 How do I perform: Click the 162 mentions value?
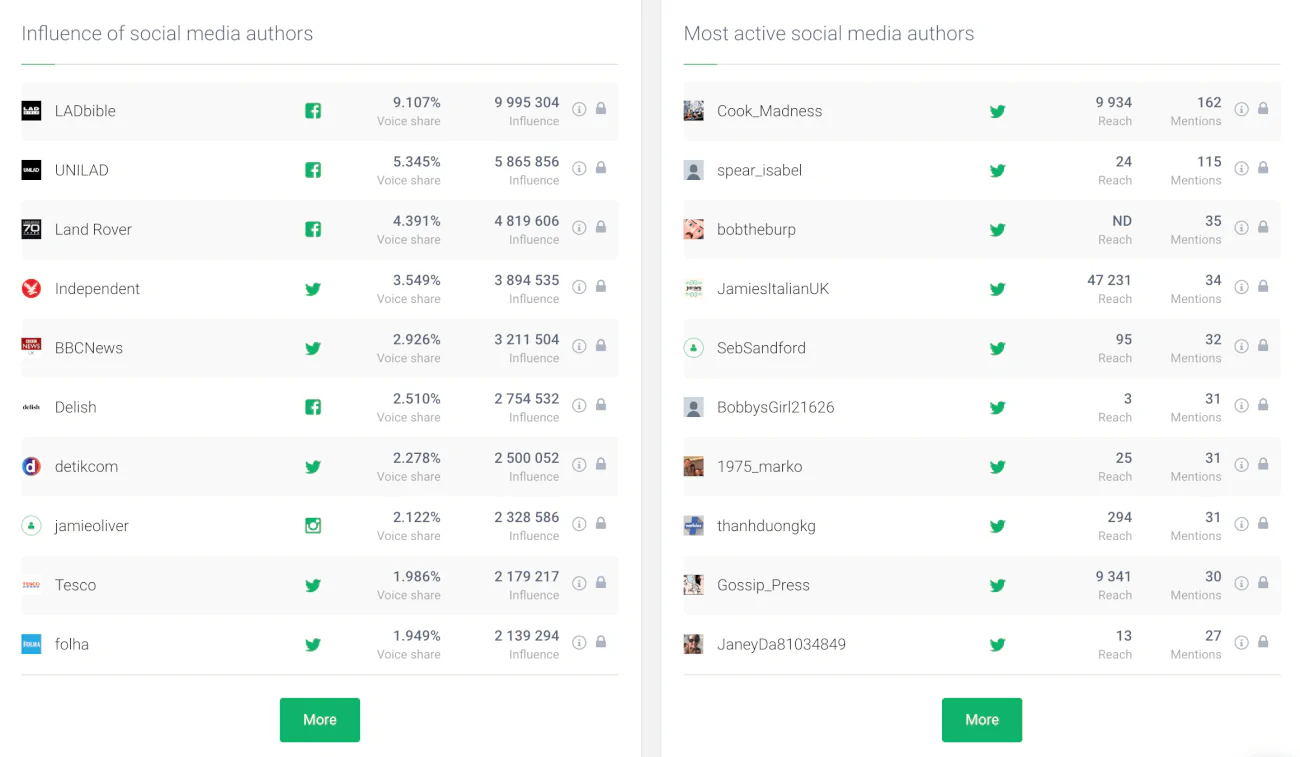(x=1209, y=102)
